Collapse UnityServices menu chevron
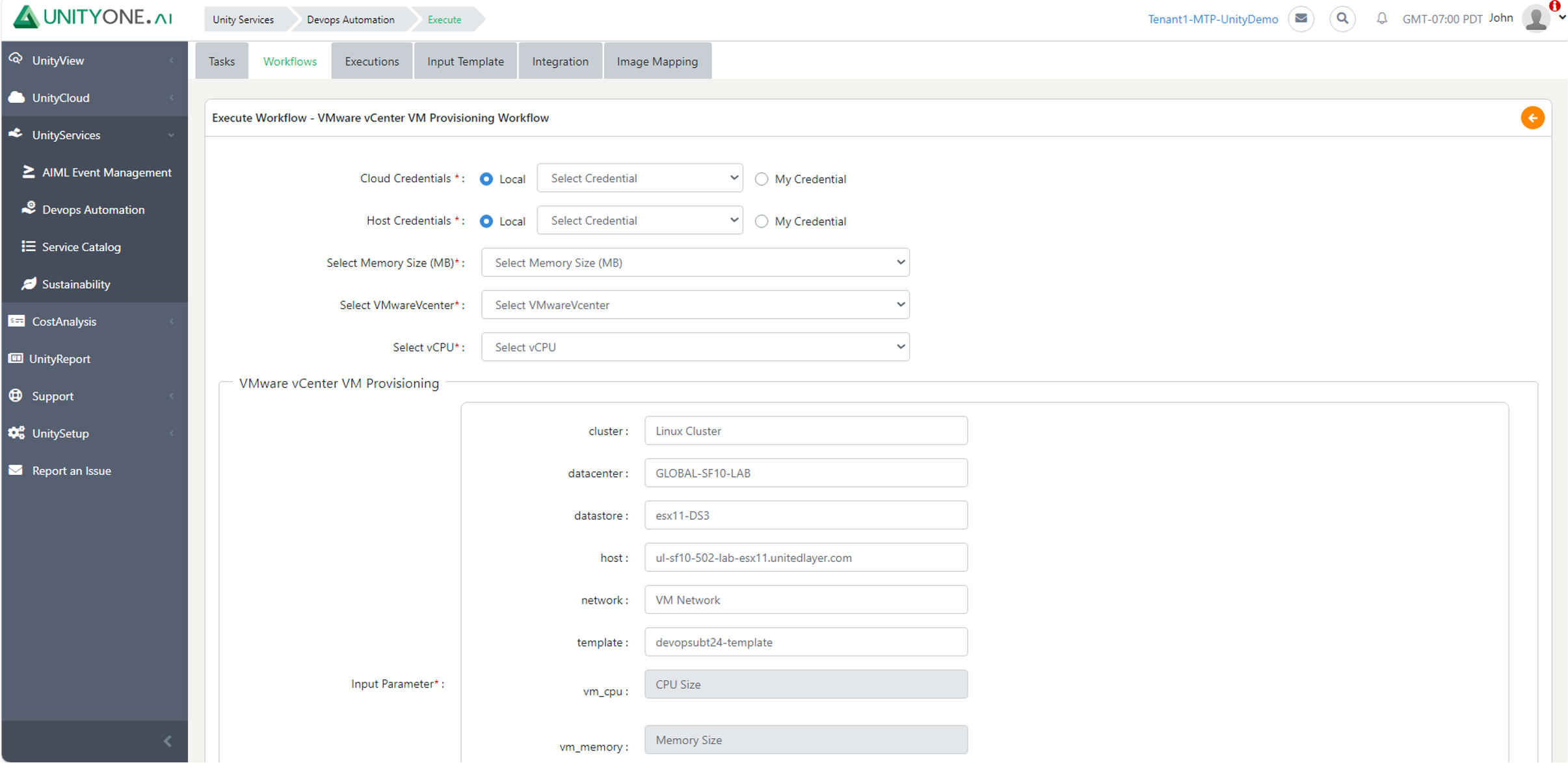The height and width of the screenshot is (763, 1568). click(x=172, y=135)
